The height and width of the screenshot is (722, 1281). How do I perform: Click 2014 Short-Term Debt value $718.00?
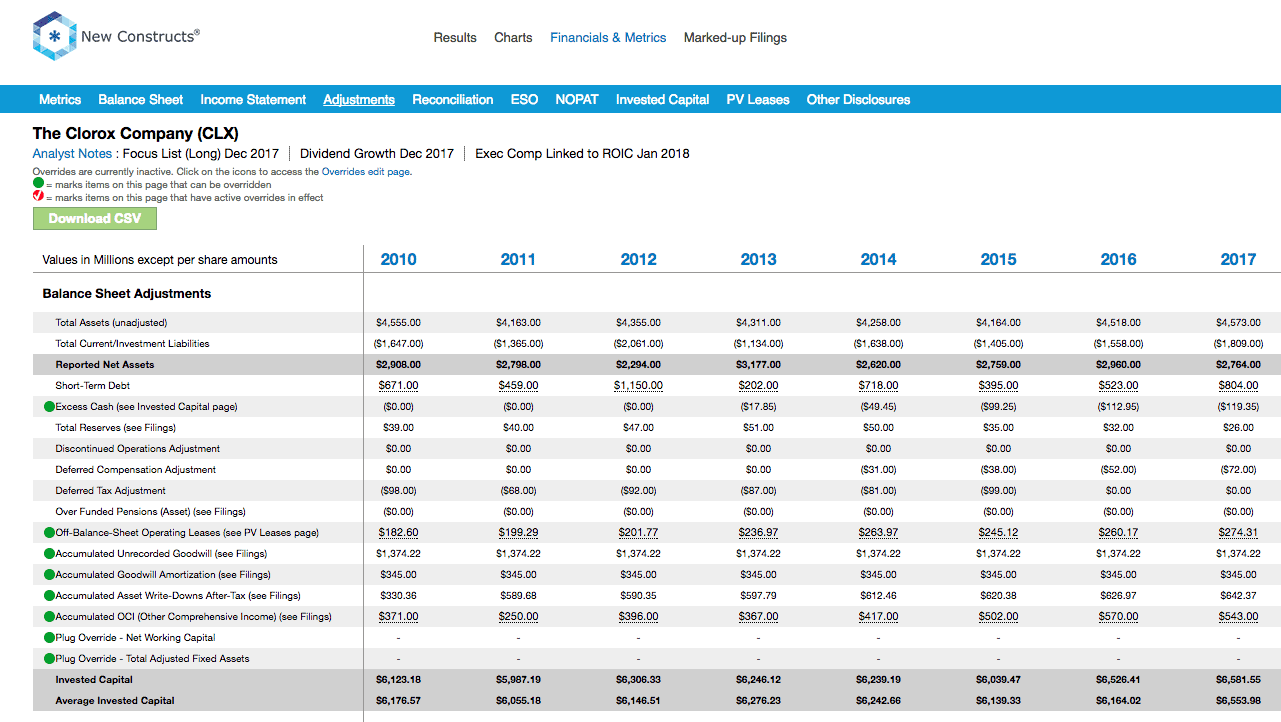878,386
